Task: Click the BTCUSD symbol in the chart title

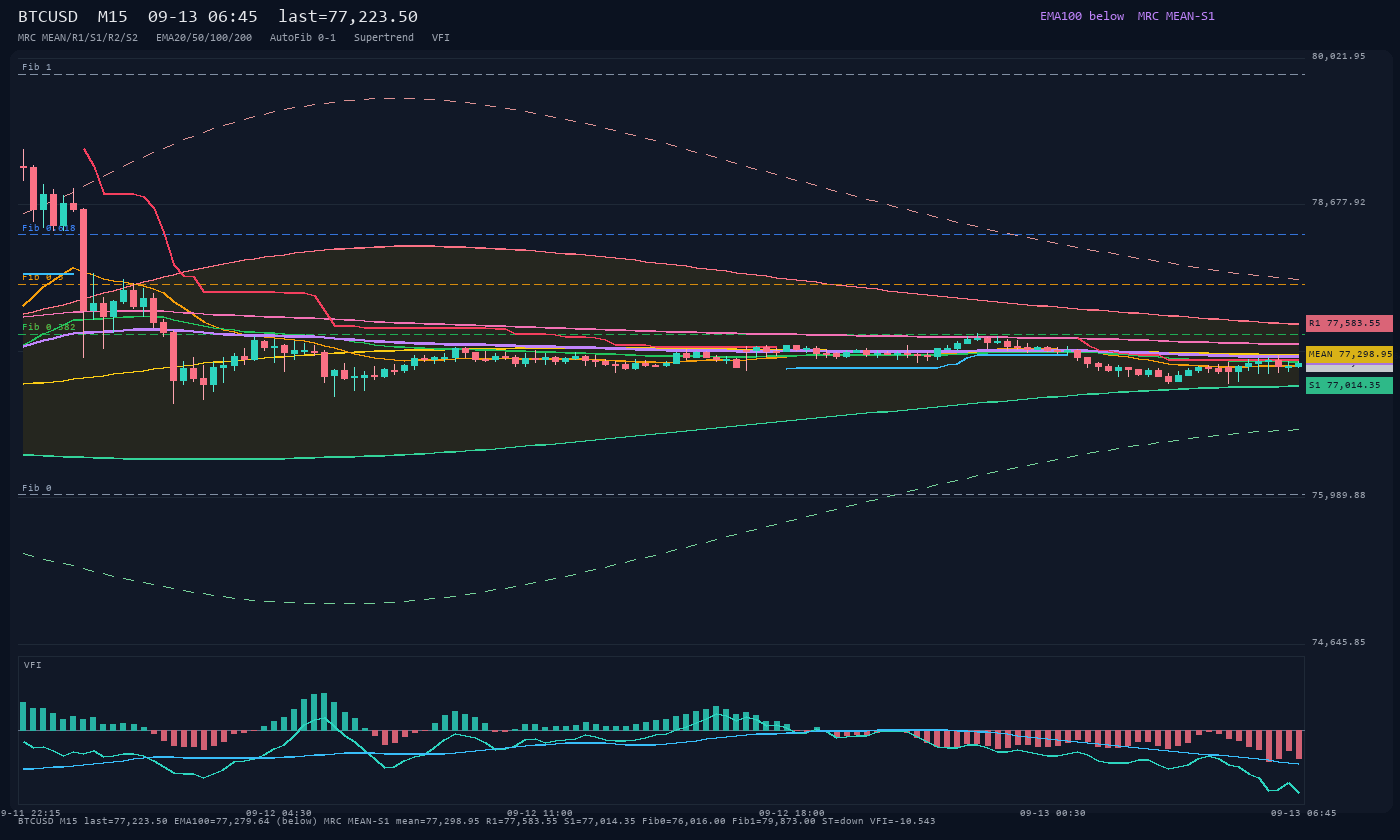Action: (x=48, y=17)
